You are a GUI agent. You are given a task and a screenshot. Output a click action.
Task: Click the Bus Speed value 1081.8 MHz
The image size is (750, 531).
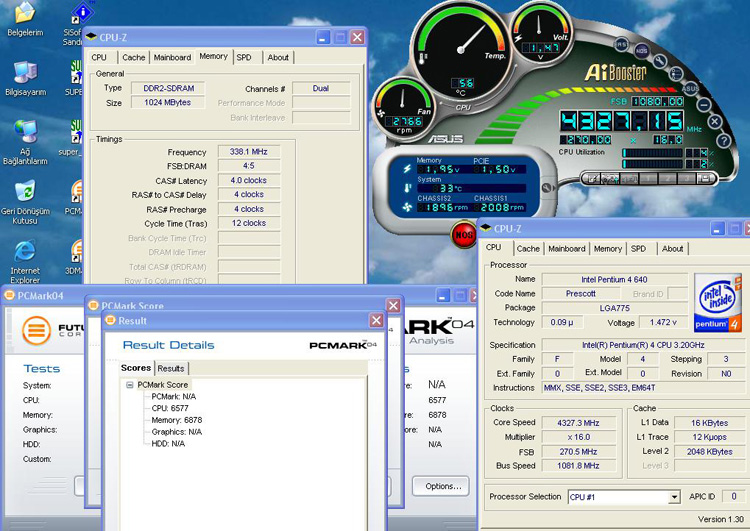[x=578, y=466]
